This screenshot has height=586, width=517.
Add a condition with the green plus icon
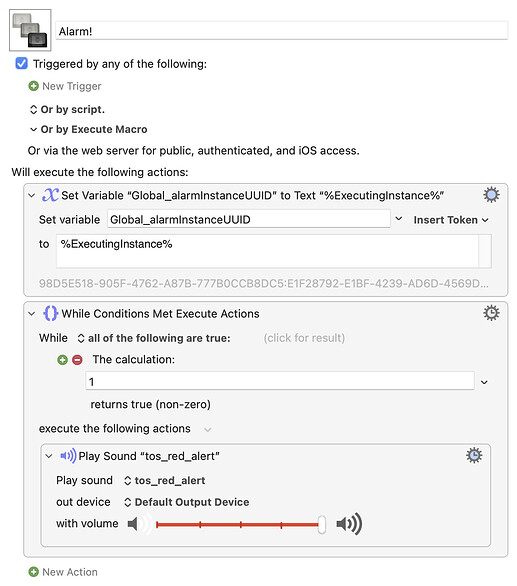pos(62,360)
